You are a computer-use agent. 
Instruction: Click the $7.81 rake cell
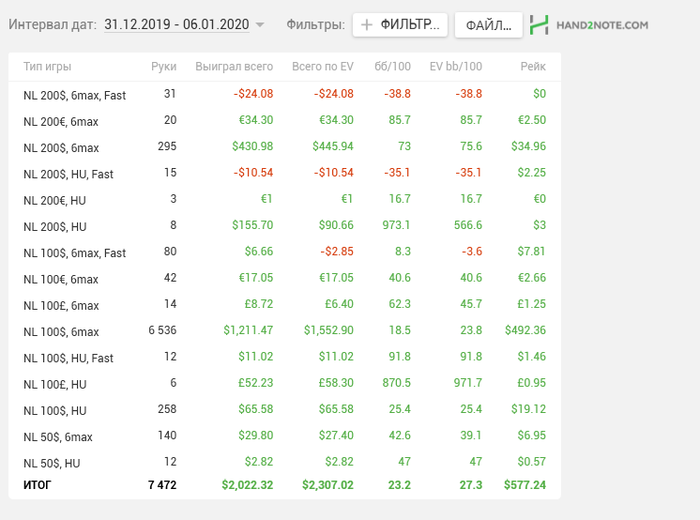coord(531,251)
